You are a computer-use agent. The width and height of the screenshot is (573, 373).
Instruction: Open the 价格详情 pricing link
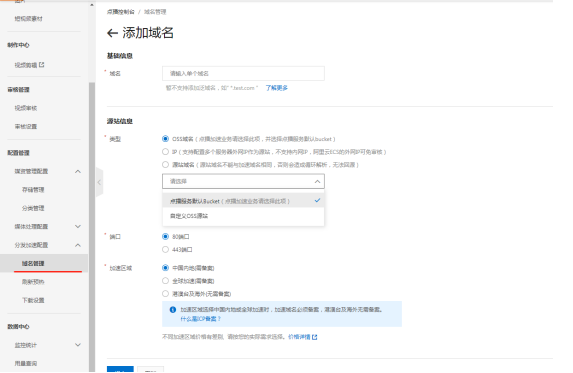pos(299,337)
